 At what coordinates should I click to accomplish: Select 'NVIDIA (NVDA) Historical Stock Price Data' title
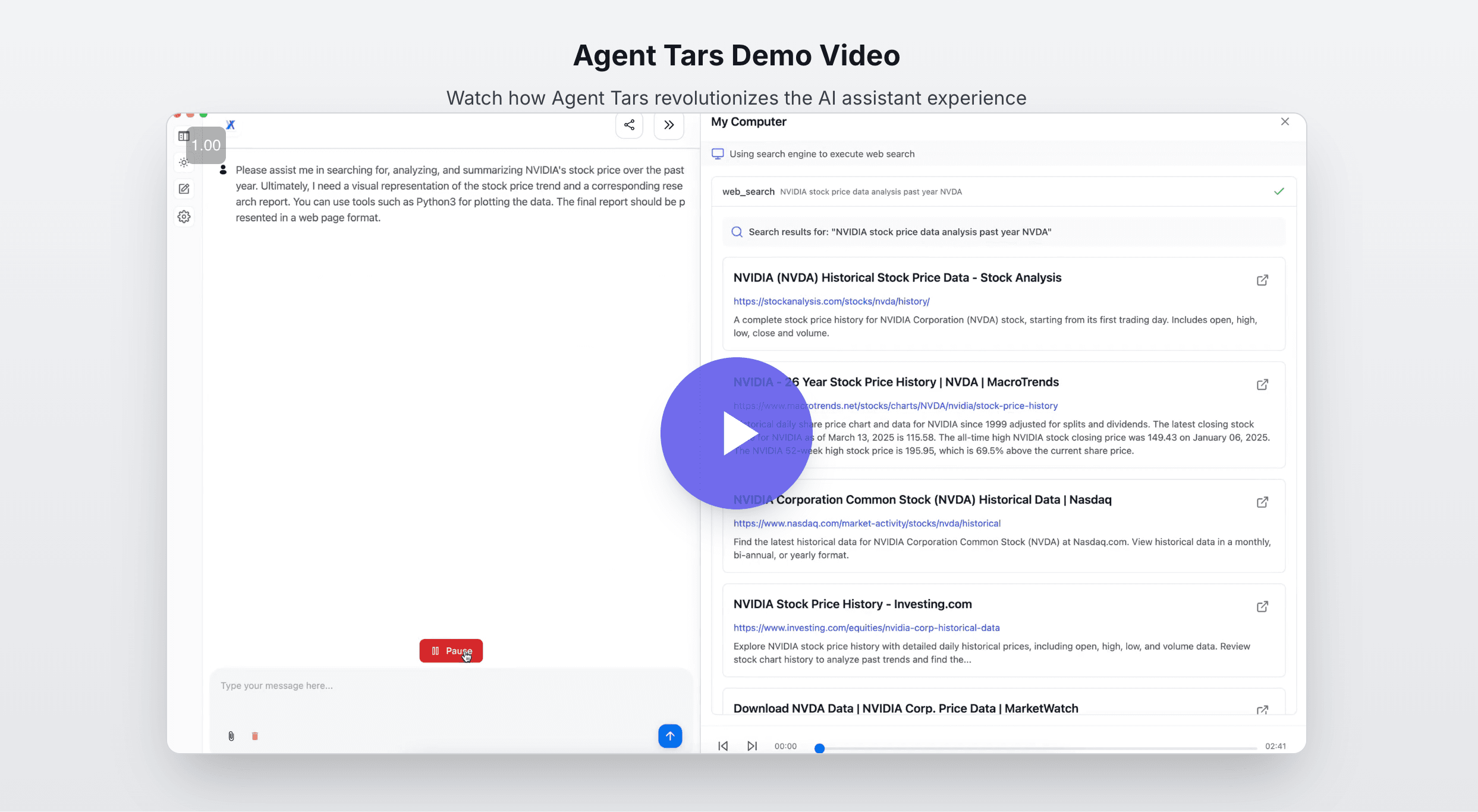897,278
